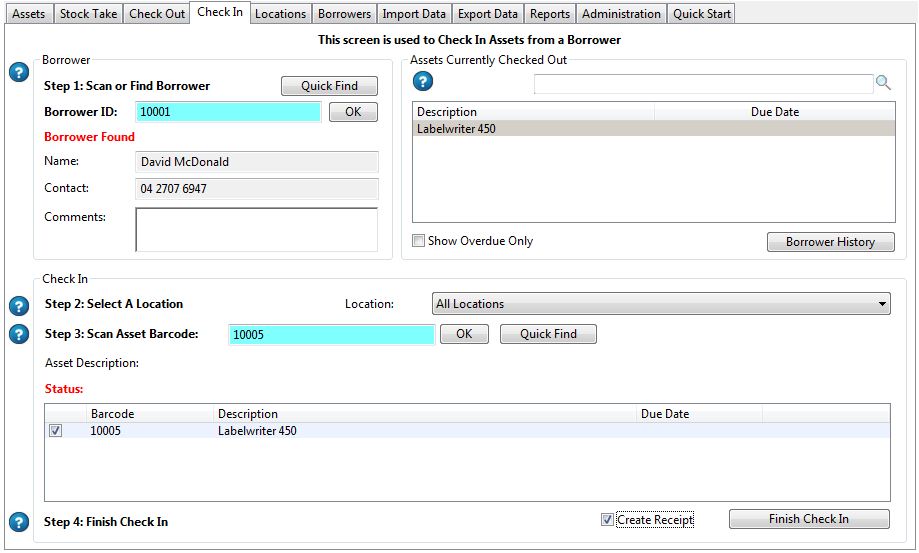The height and width of the screenshot is (553, 919).
Task: Open help icon for Step 4 Finish Check In
Action: (18, 522)
